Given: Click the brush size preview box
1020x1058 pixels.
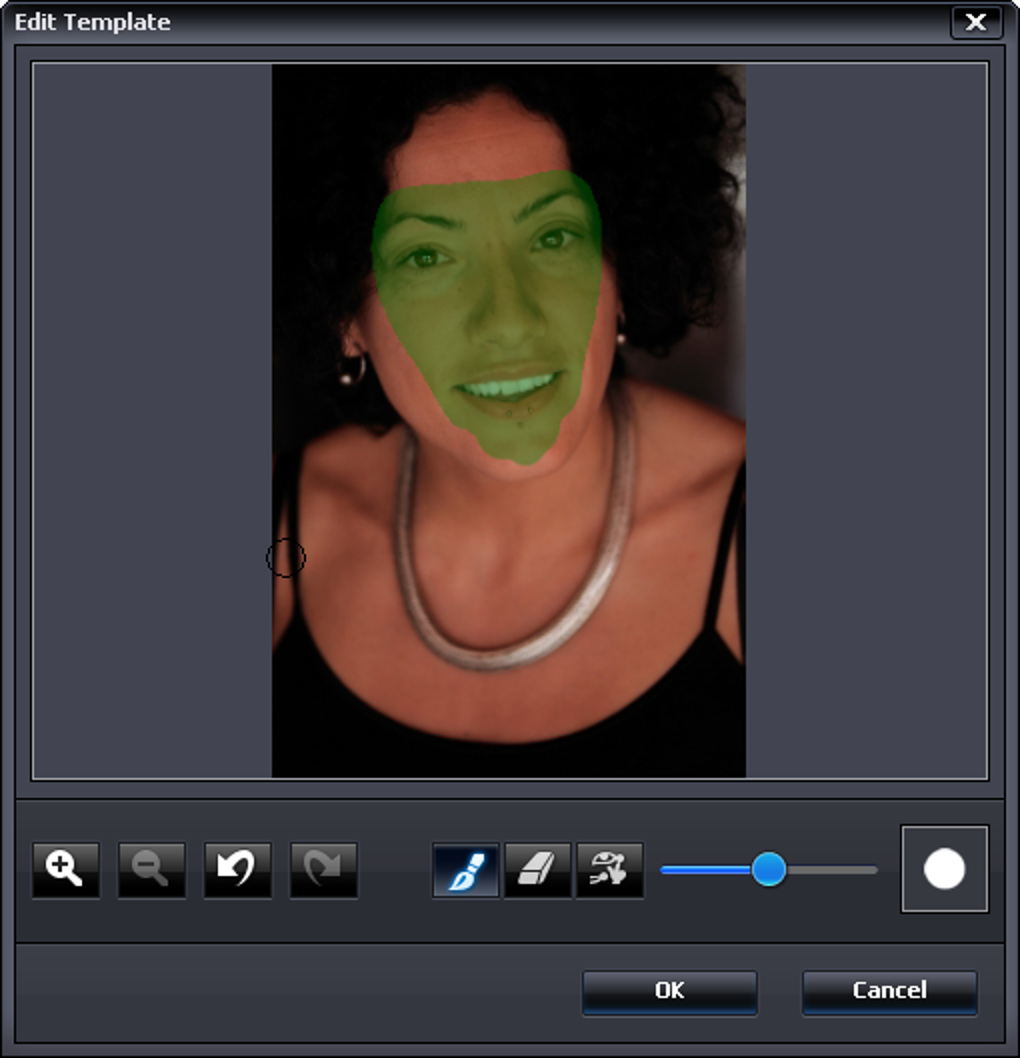Looking at the screenshot, I should click(x=944, y=869).
